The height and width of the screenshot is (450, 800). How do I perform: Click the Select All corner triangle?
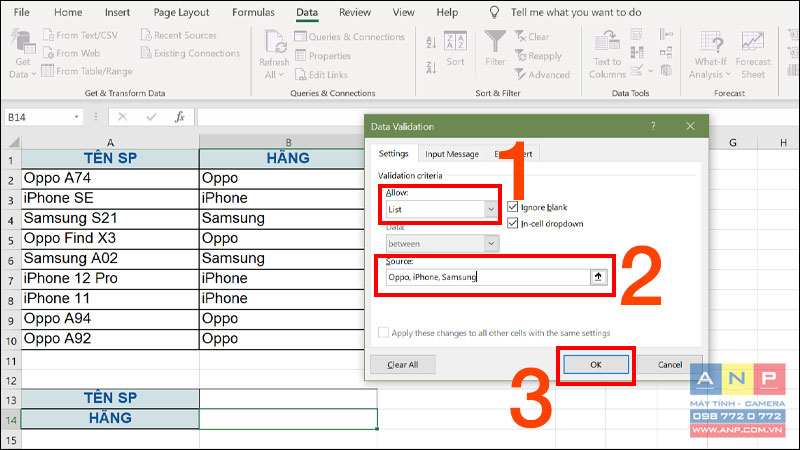coord(13,142)
